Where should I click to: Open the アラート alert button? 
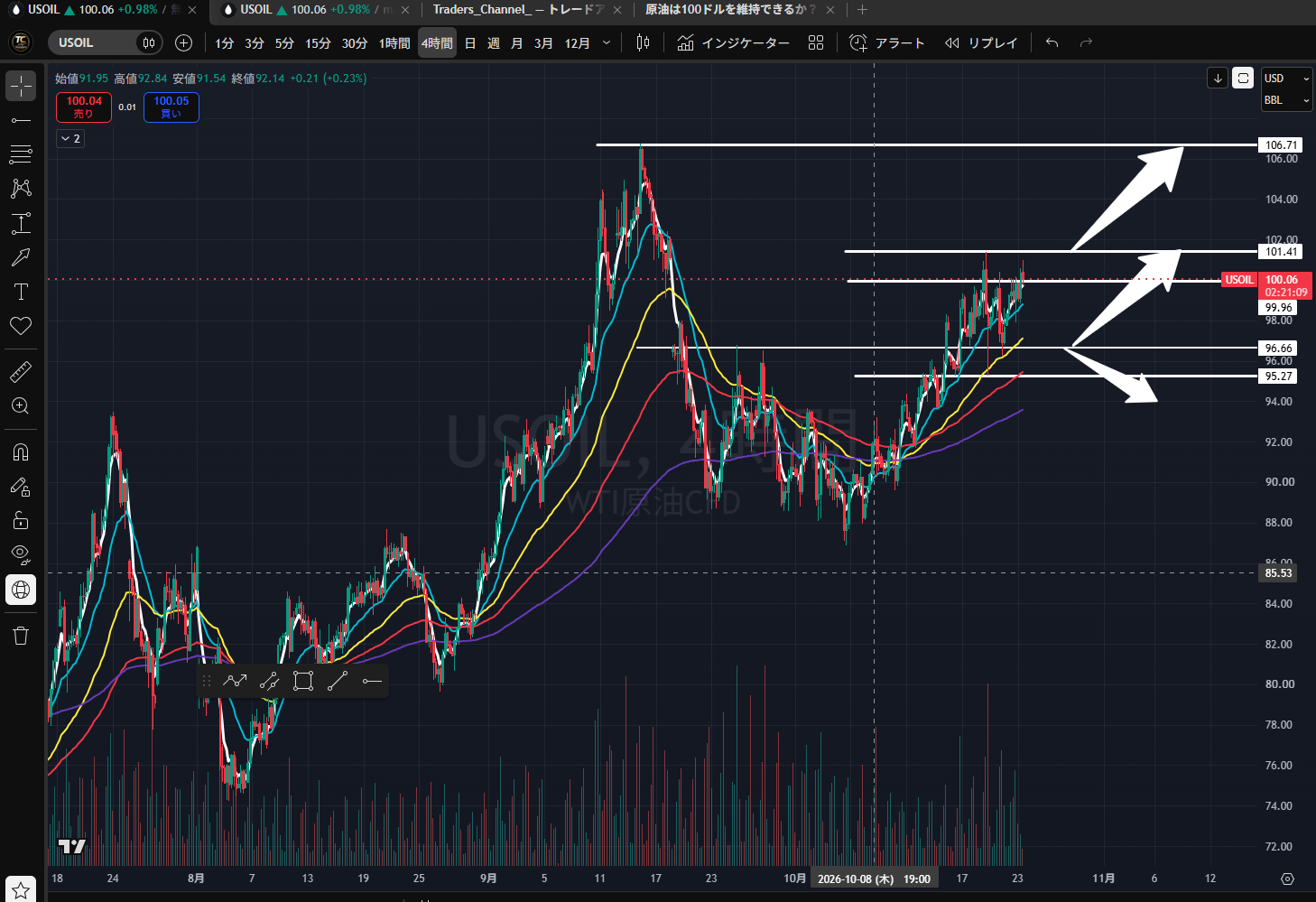887,42
